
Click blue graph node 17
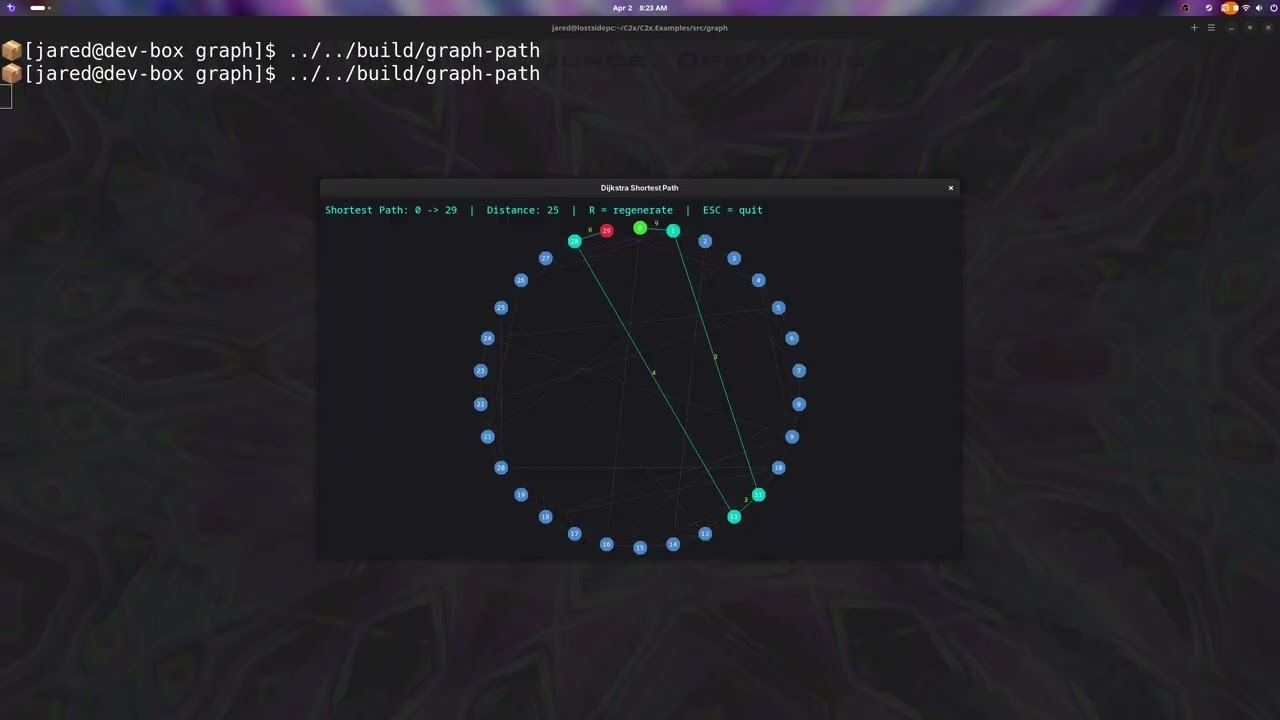[574, 534]
